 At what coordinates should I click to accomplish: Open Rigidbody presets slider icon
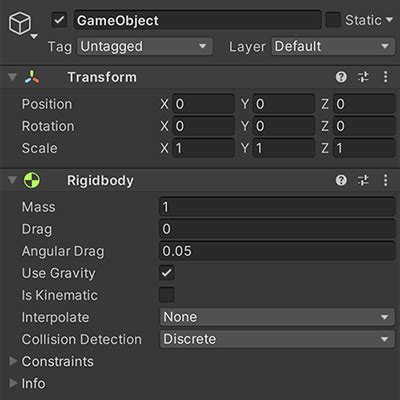point(363,180)
